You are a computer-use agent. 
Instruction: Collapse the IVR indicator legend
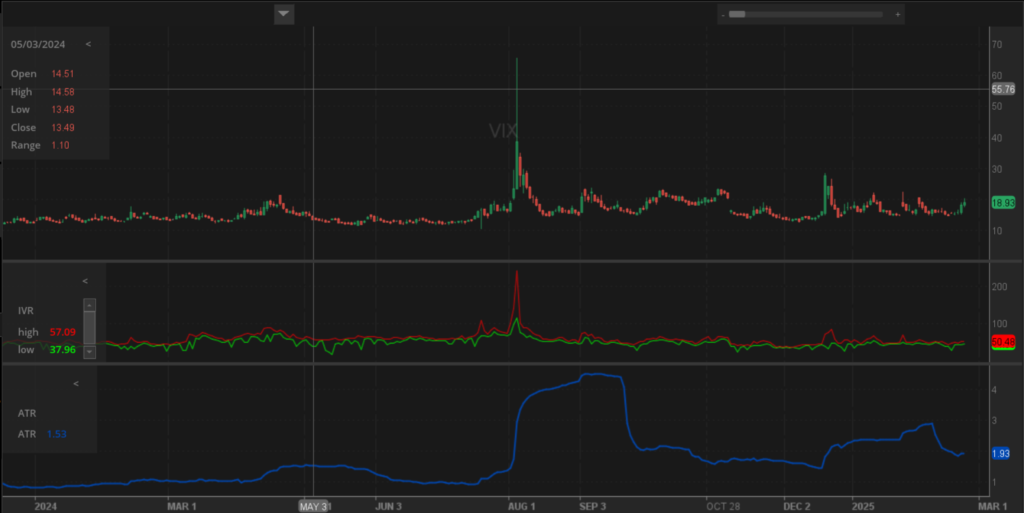85,281
